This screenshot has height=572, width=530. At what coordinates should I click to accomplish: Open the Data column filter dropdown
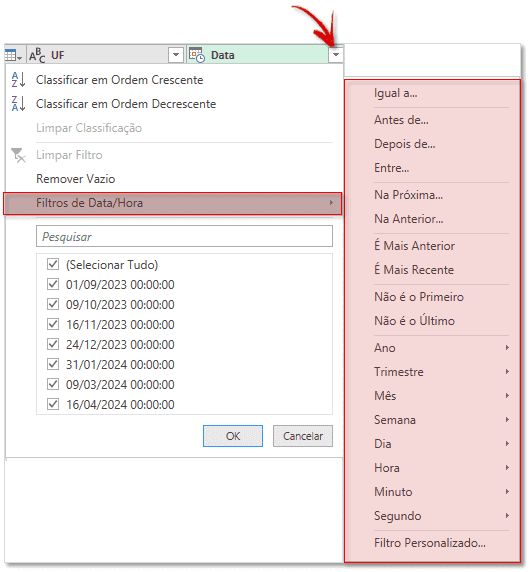(x=336, y=55)
